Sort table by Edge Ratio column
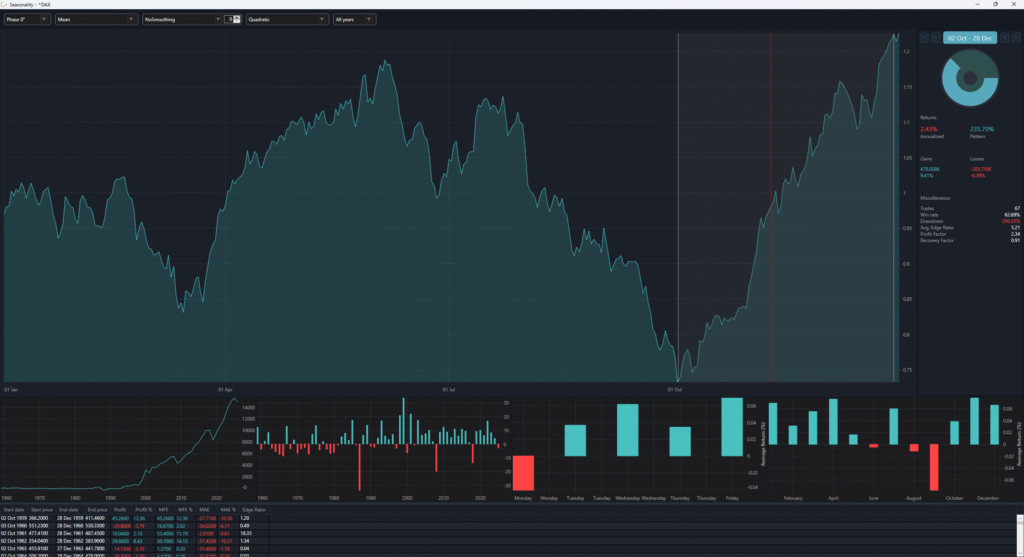This screenshot has width=1024, height=557. click(253, 510)
